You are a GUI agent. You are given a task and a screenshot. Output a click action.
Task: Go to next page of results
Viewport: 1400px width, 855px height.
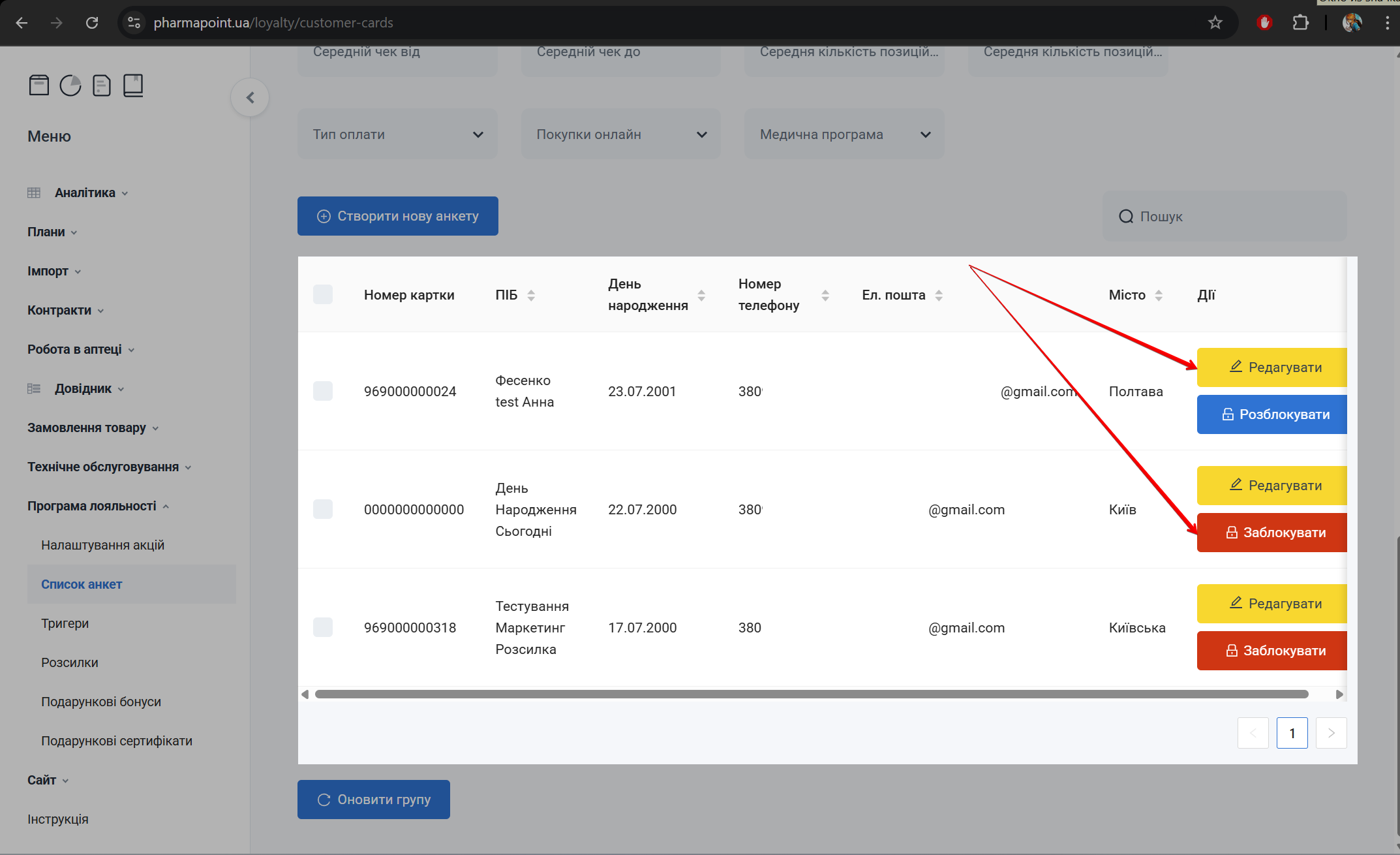coord(1332,733)
